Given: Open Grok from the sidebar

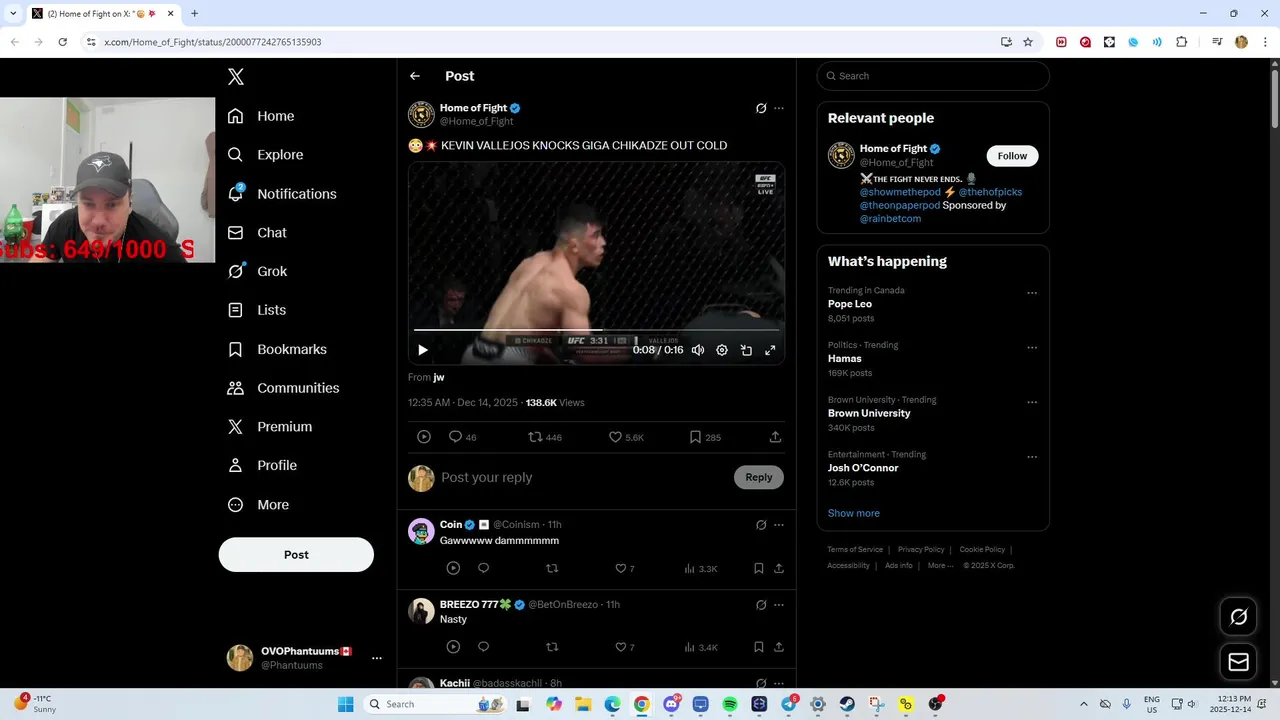Looking at the screenshot, I should point(258,271).
